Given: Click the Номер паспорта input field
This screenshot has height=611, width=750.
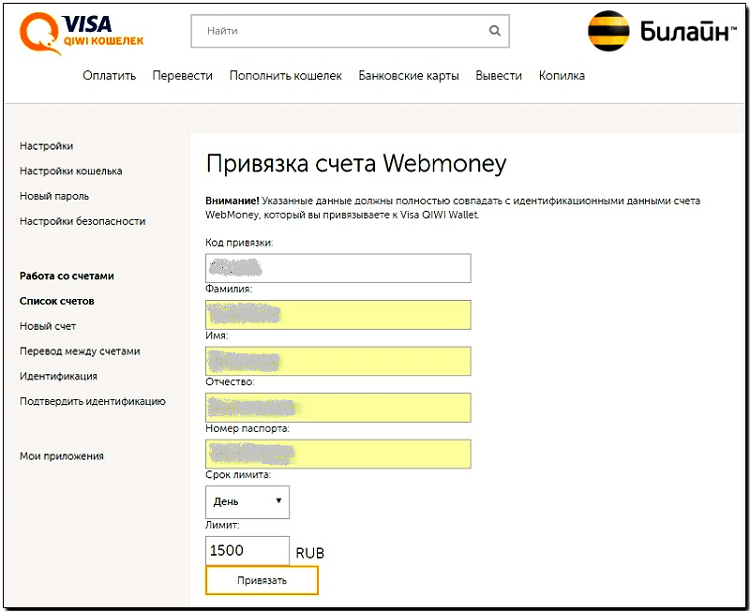Looking at the screenshot, I should (x=338, y=454).
